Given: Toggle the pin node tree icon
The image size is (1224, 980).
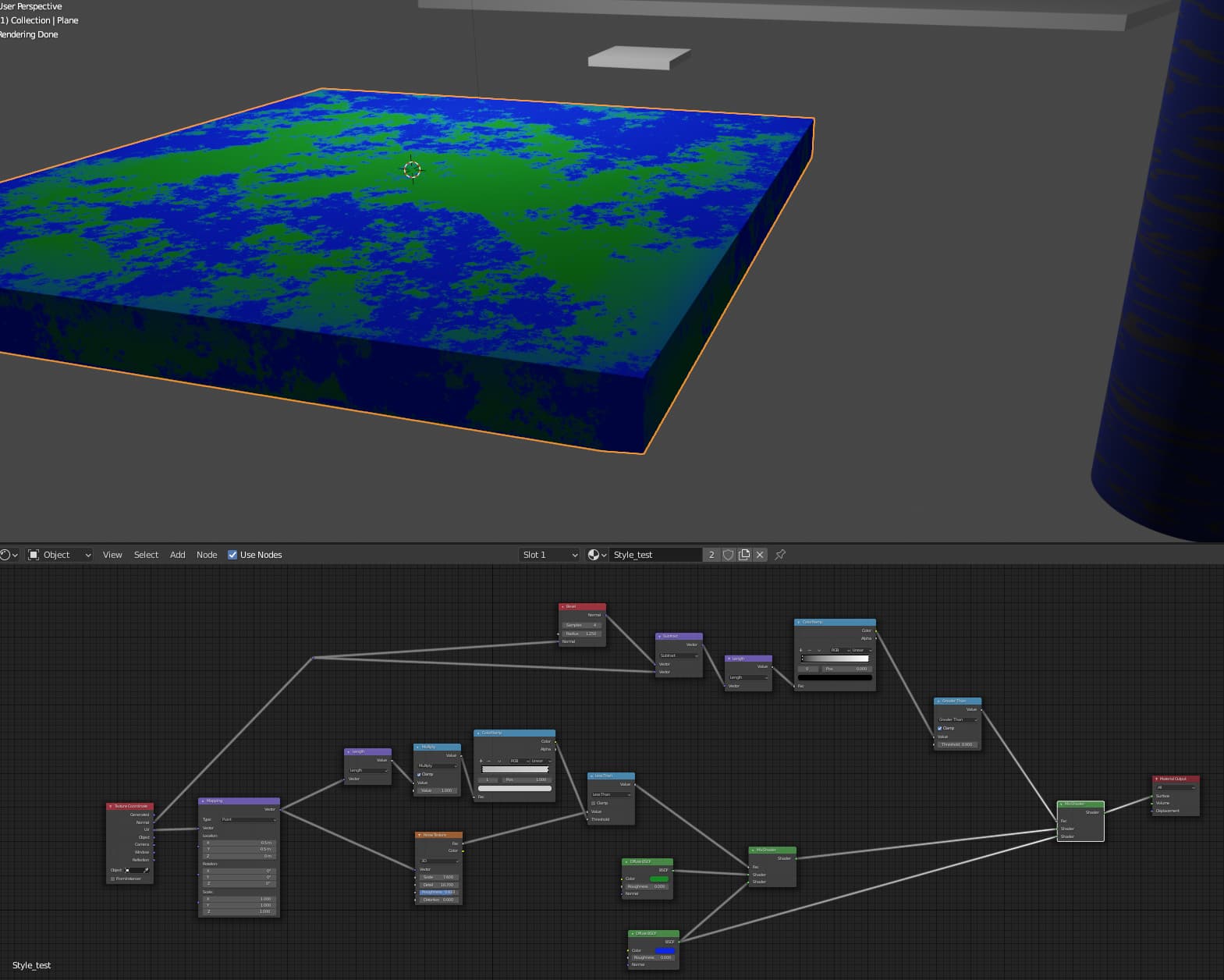Looking at the screenshot, I should click(780, 555).
